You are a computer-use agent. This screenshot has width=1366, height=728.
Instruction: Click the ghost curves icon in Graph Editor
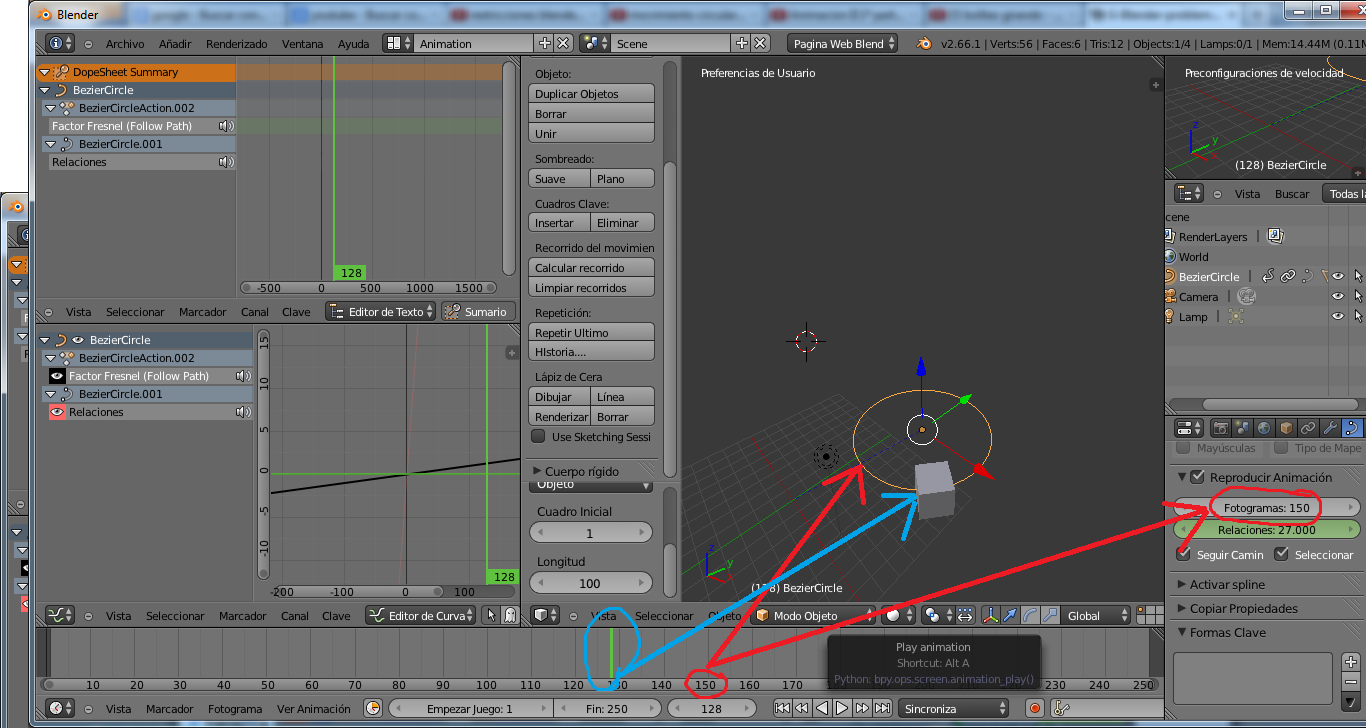point(510,616)
